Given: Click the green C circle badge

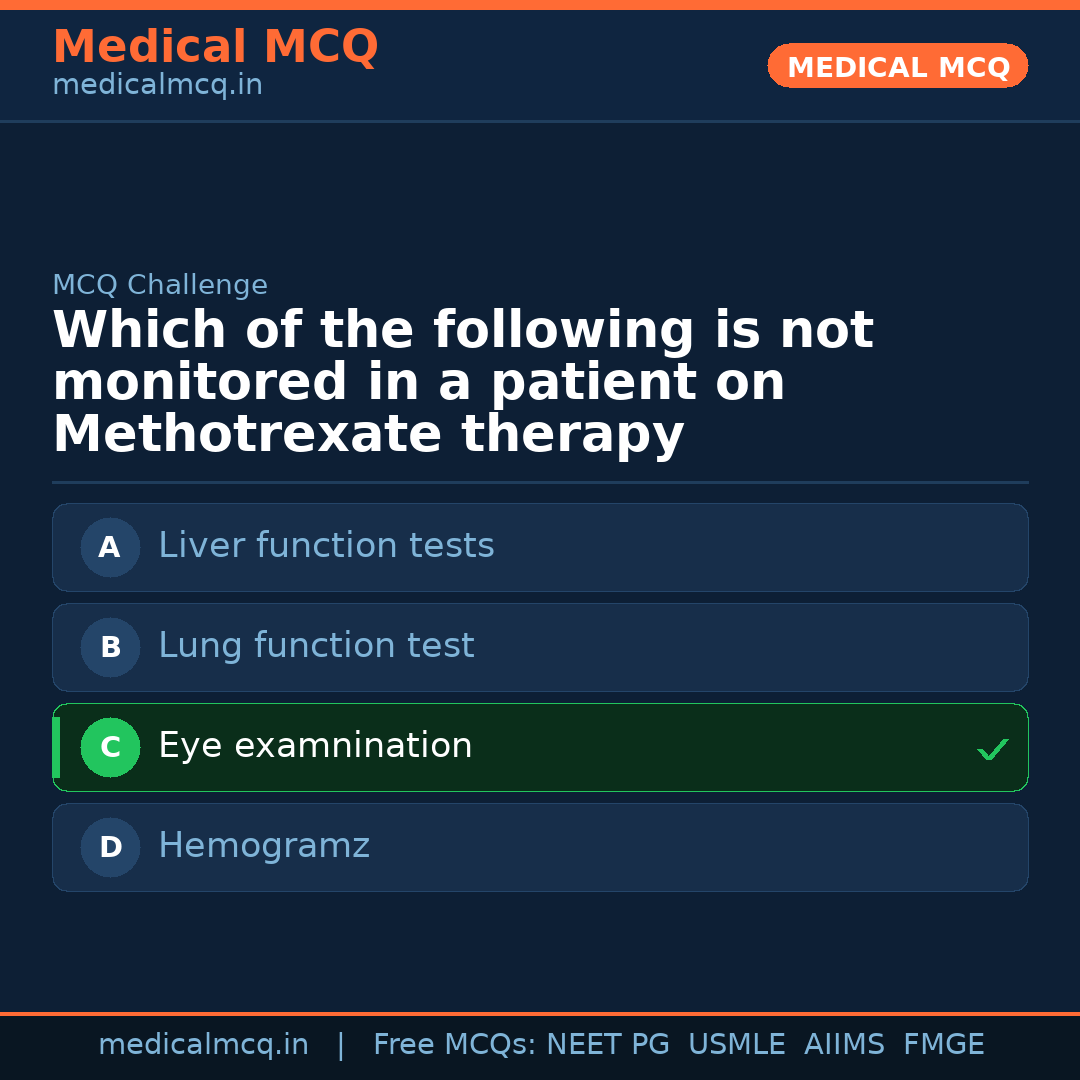Looking at the screenshot, I should click(x=110, y=747).
